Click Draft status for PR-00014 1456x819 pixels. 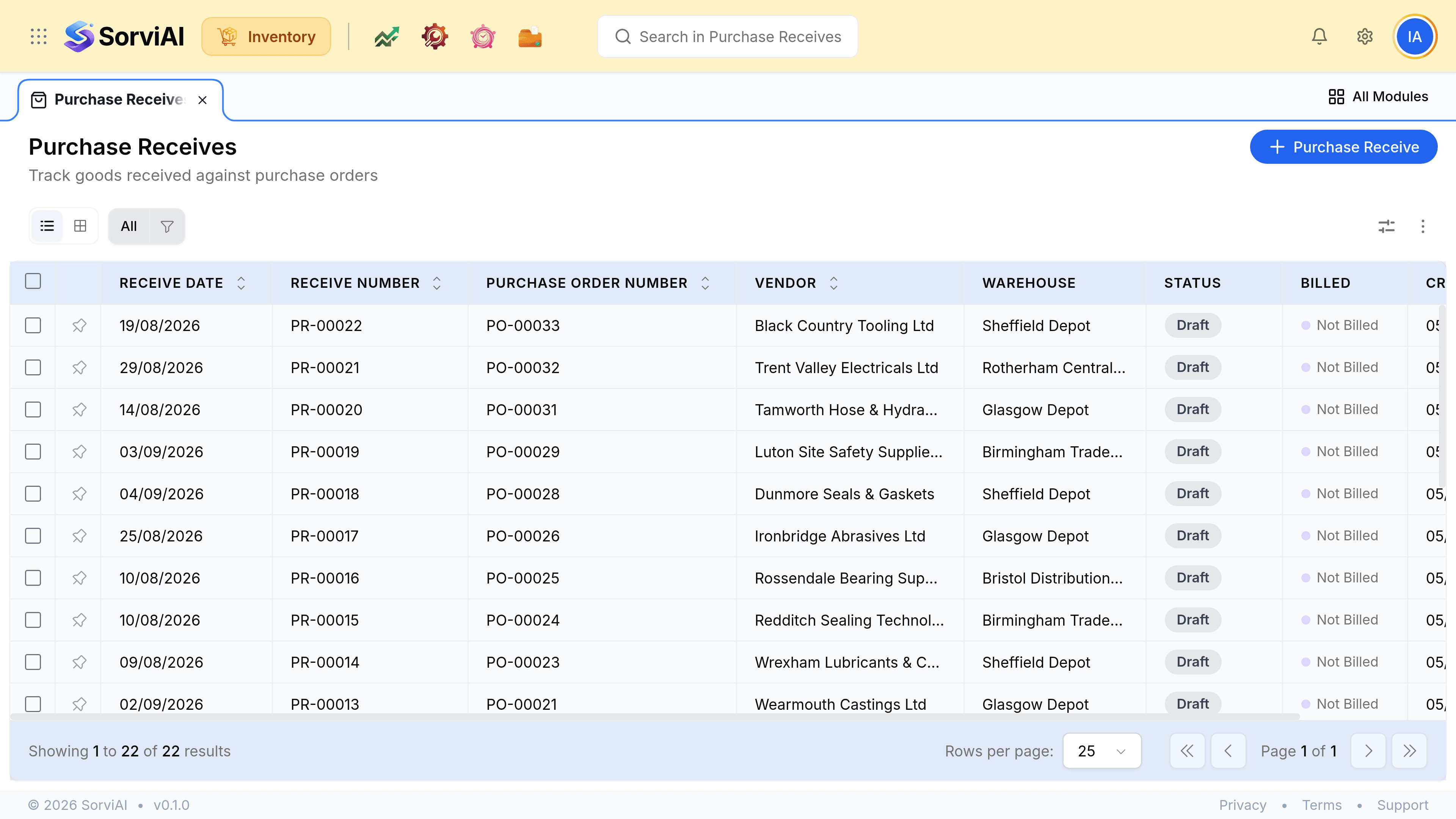coord(1192,662)
